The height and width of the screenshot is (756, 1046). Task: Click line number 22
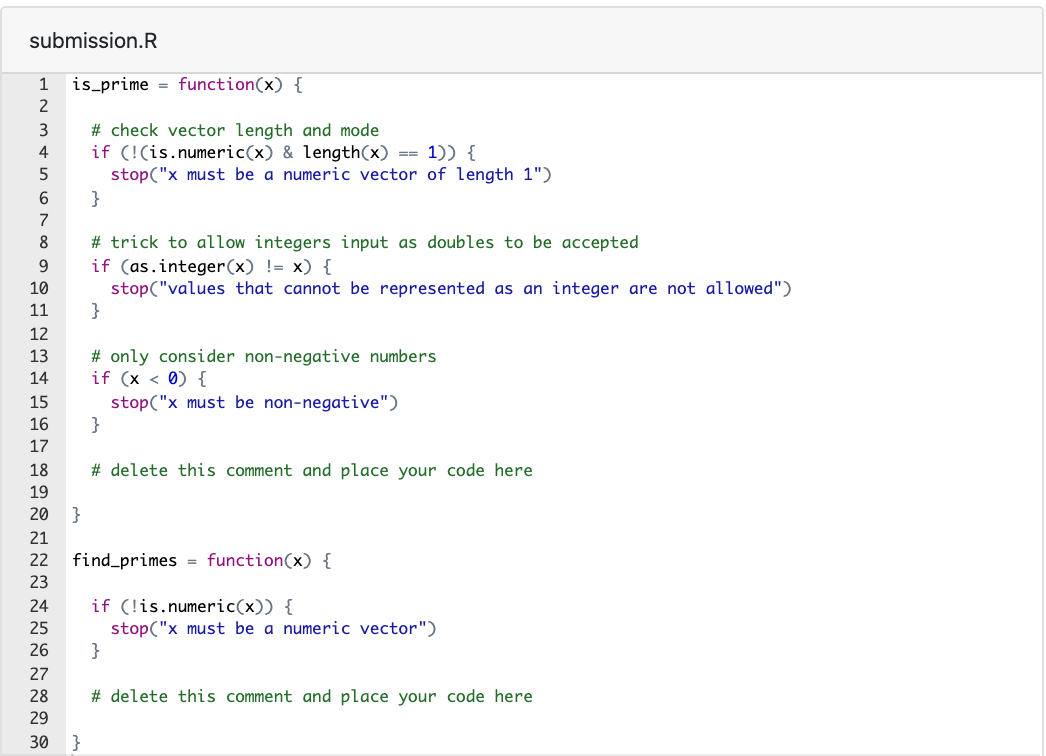38,560
